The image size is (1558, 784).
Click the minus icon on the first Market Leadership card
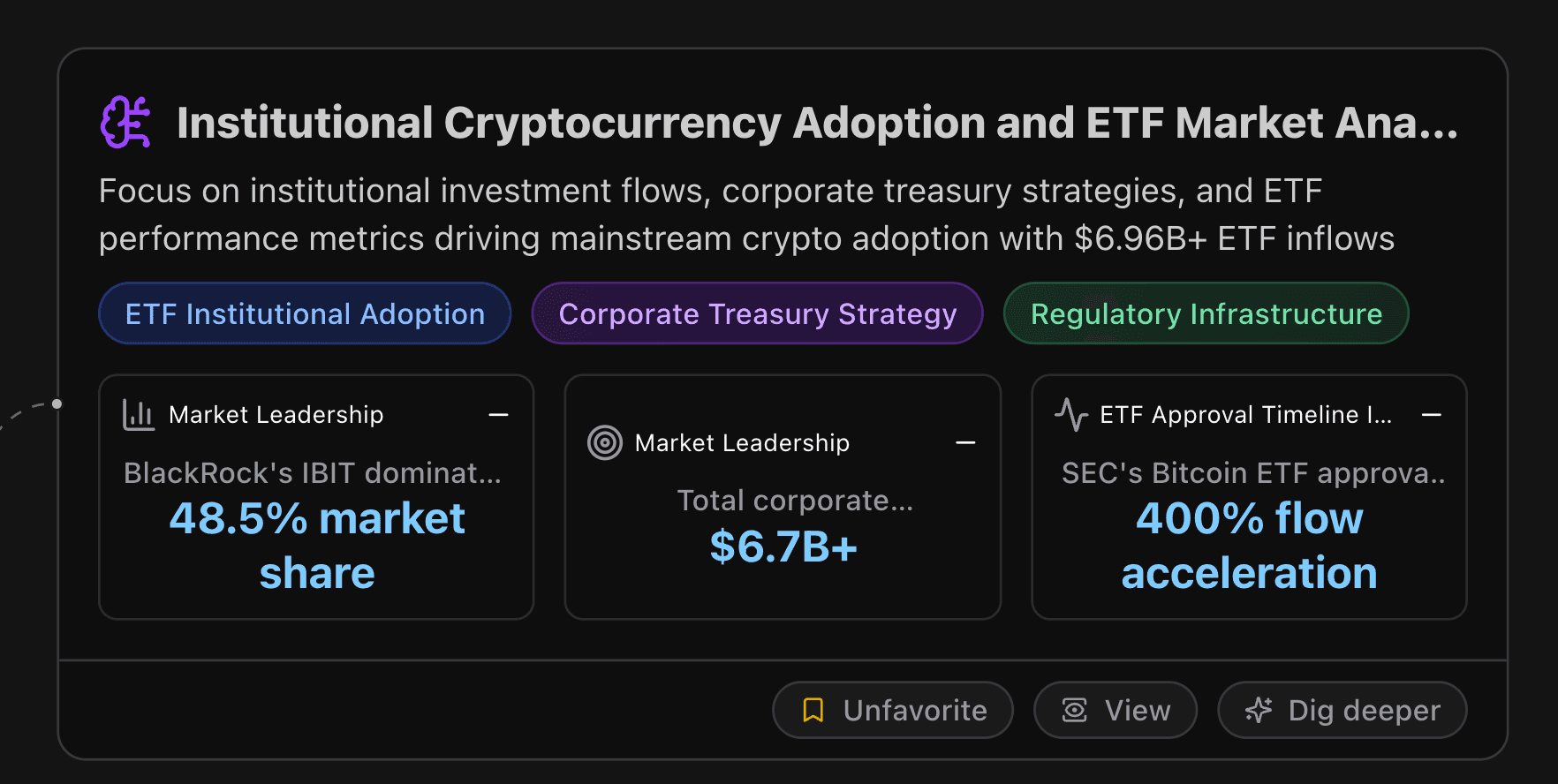pos(498,414)
